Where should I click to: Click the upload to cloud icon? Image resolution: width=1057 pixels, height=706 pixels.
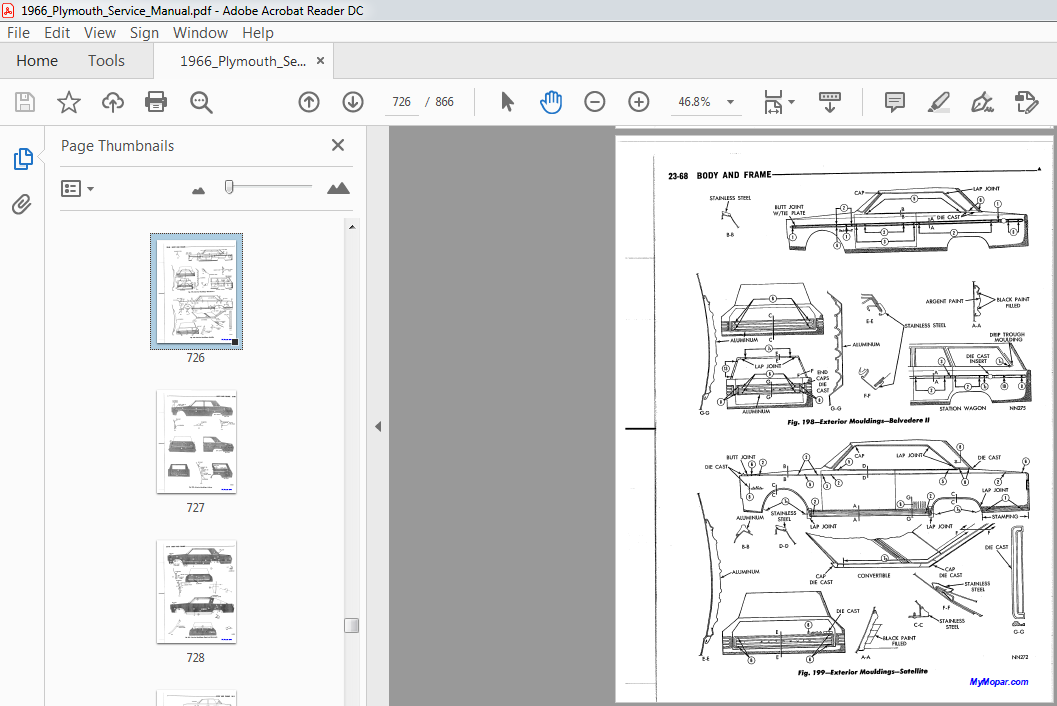113,102
